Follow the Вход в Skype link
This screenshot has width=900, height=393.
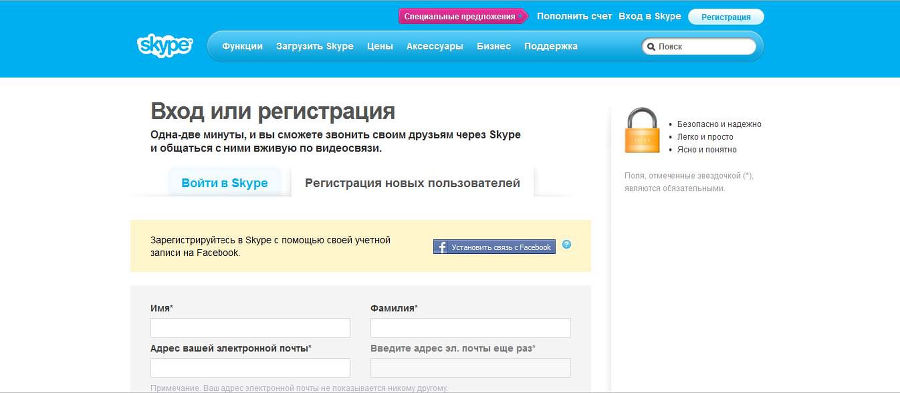point(650,17)
